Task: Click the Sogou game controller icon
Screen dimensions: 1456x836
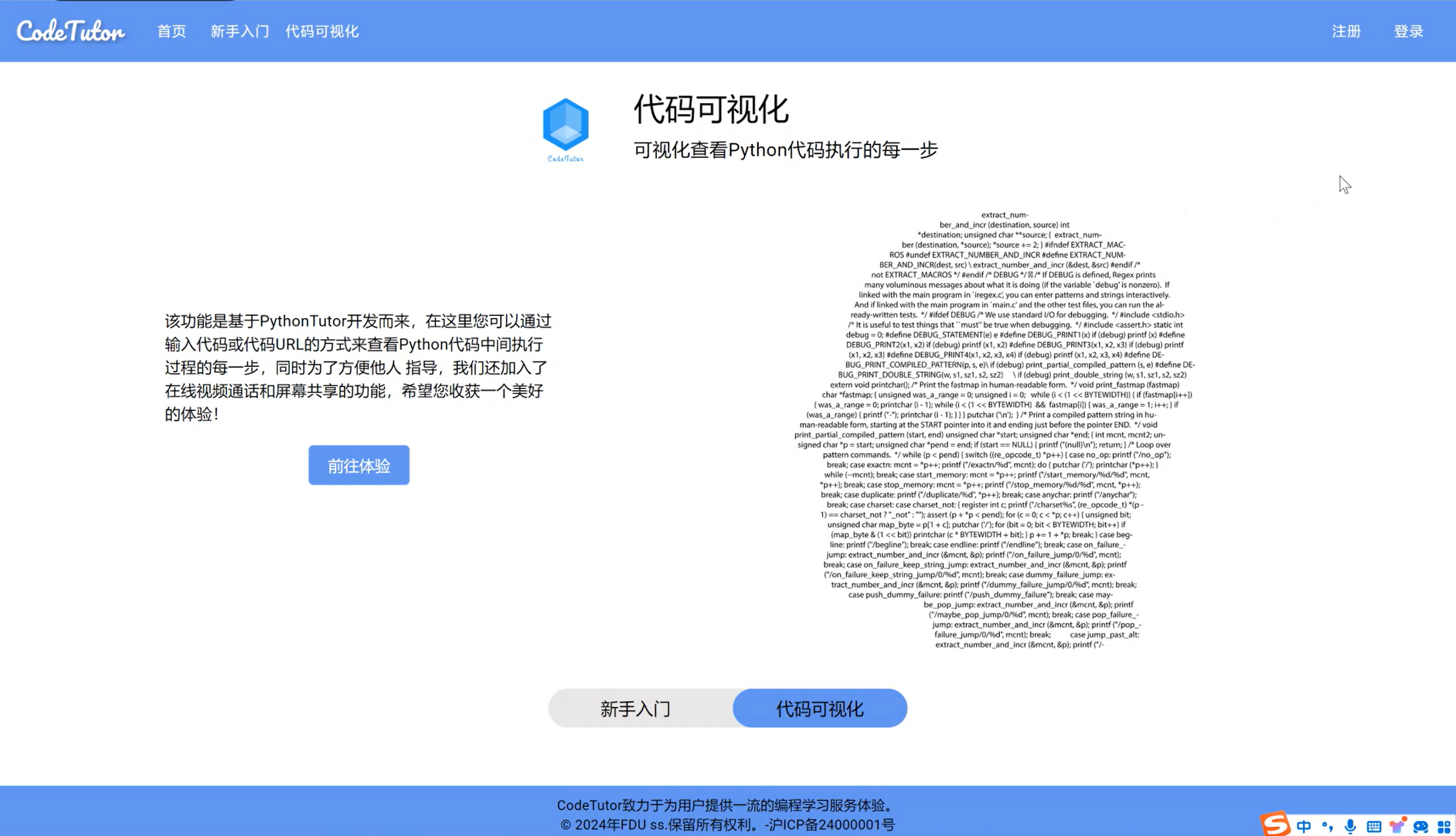Action: click(1421, 826)
